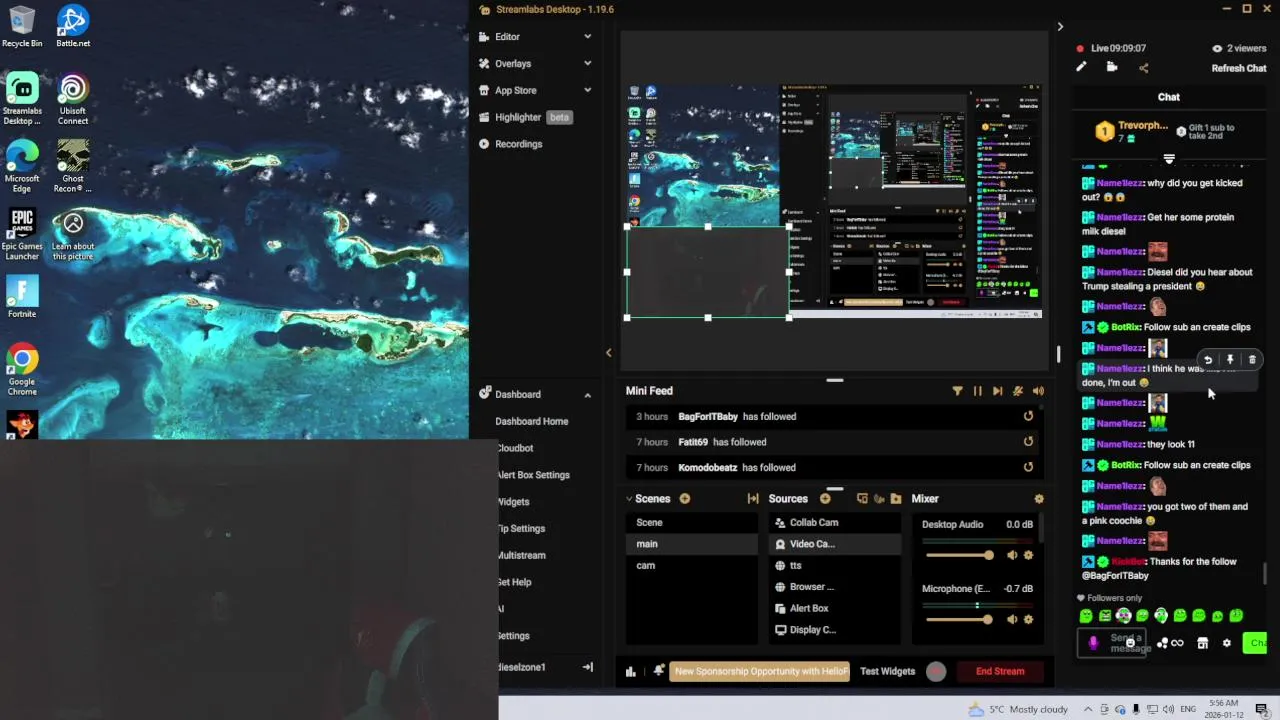Add a source folder in Sources panel
This screenshot has width=1280, height=720.
click(897, 498)
